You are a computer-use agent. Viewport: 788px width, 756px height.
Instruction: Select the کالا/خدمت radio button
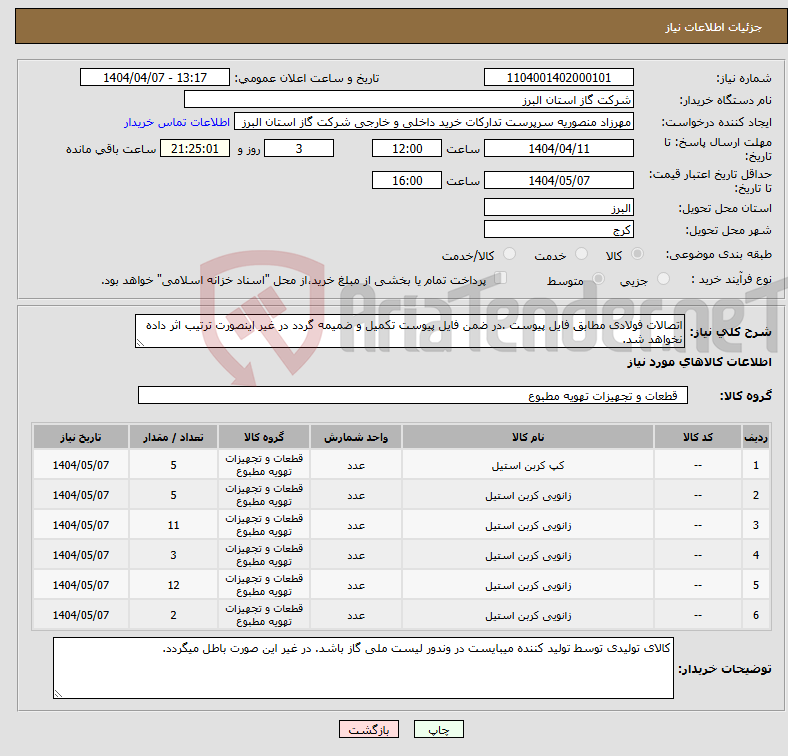(509, 254)
